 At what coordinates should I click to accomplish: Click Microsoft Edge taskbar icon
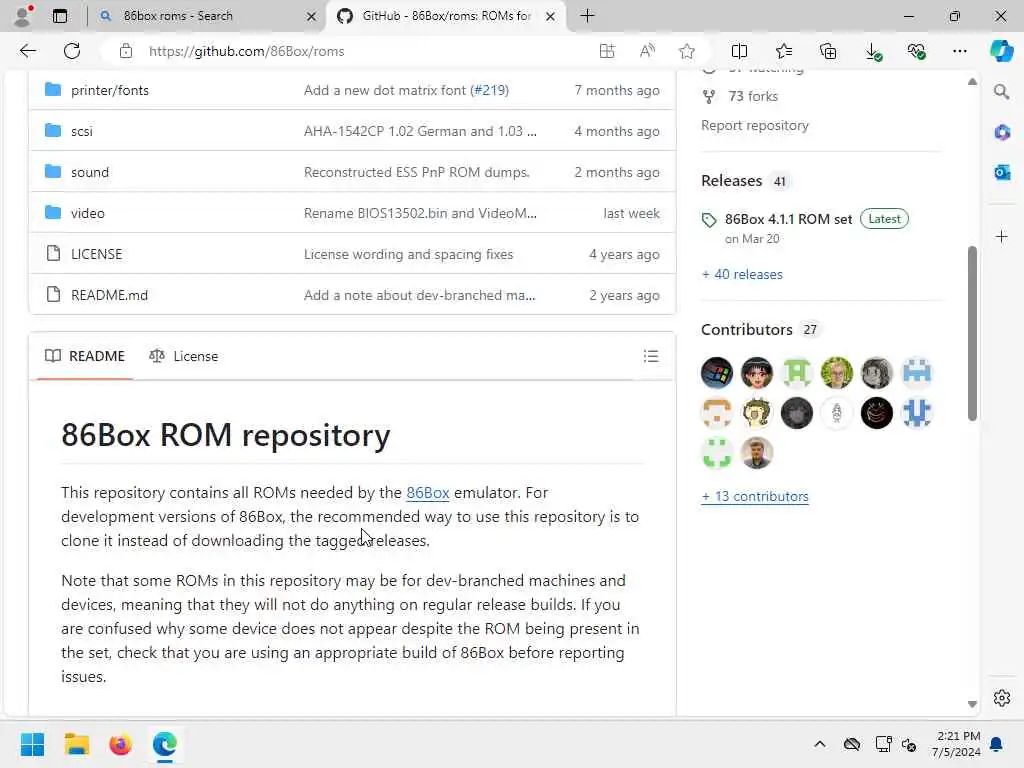pyautogui.click(x=165, y=744)
